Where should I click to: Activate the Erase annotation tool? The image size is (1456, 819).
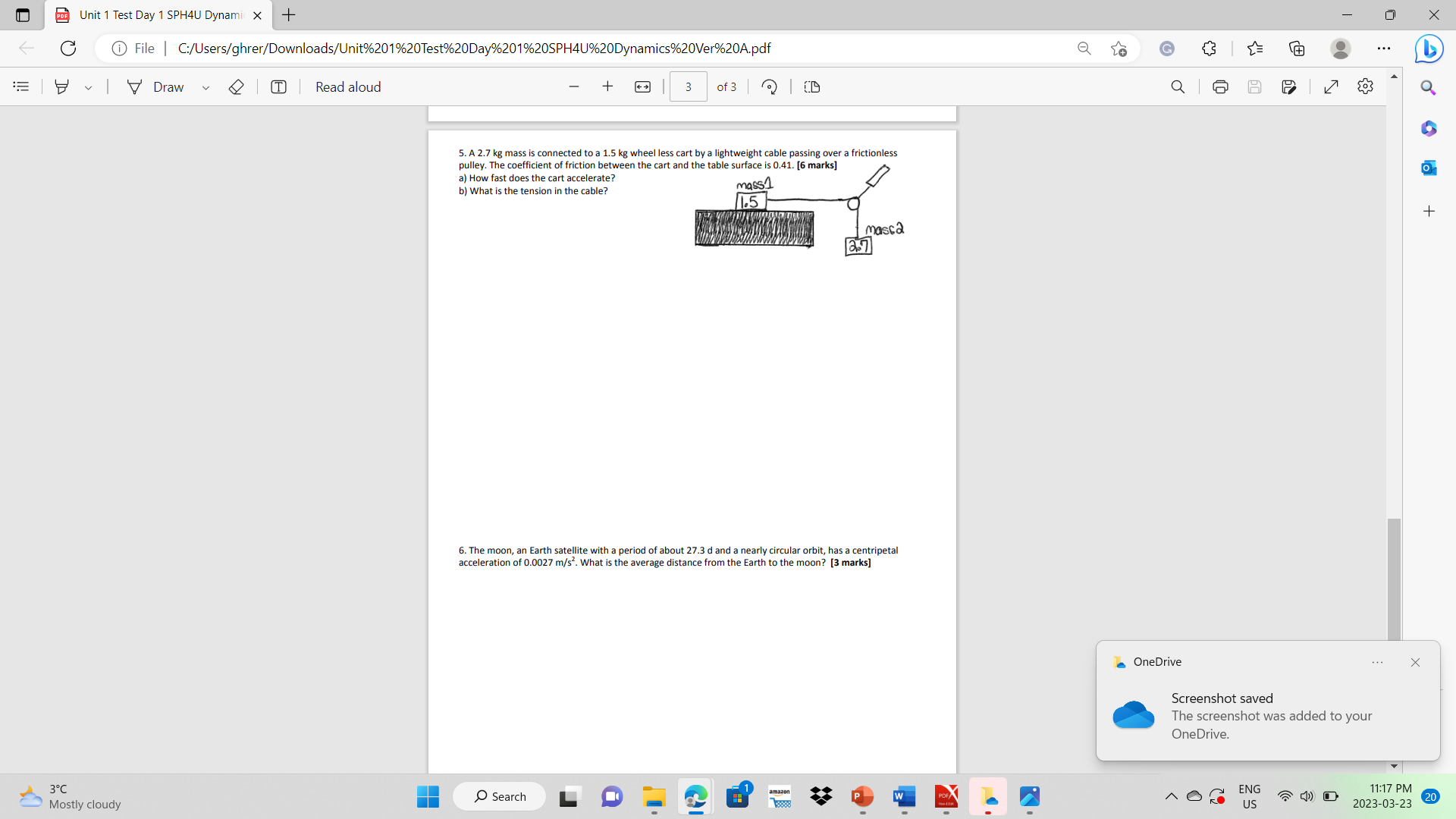pyautogui.click(x=236, y=86)
